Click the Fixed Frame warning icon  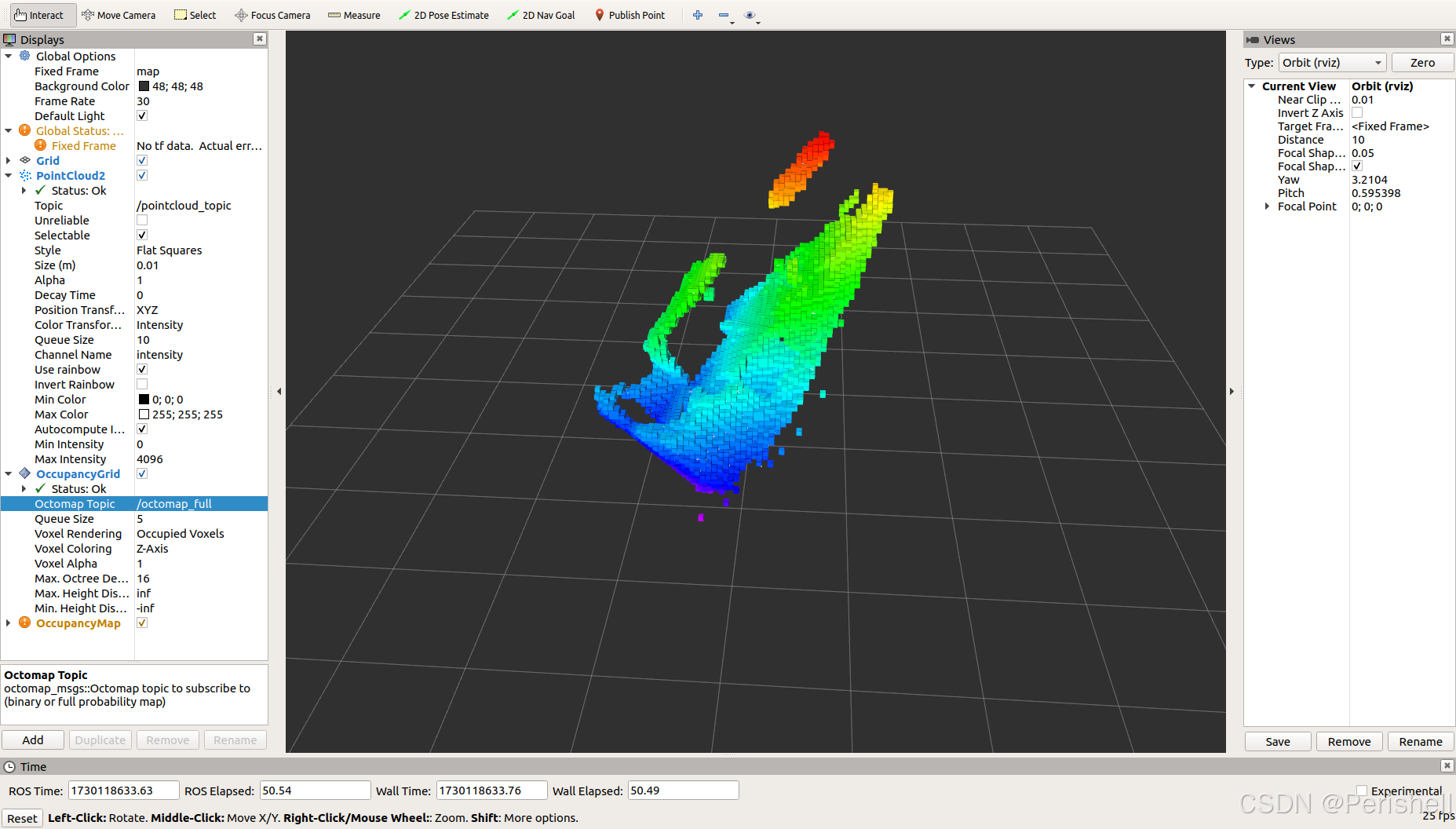41,145
